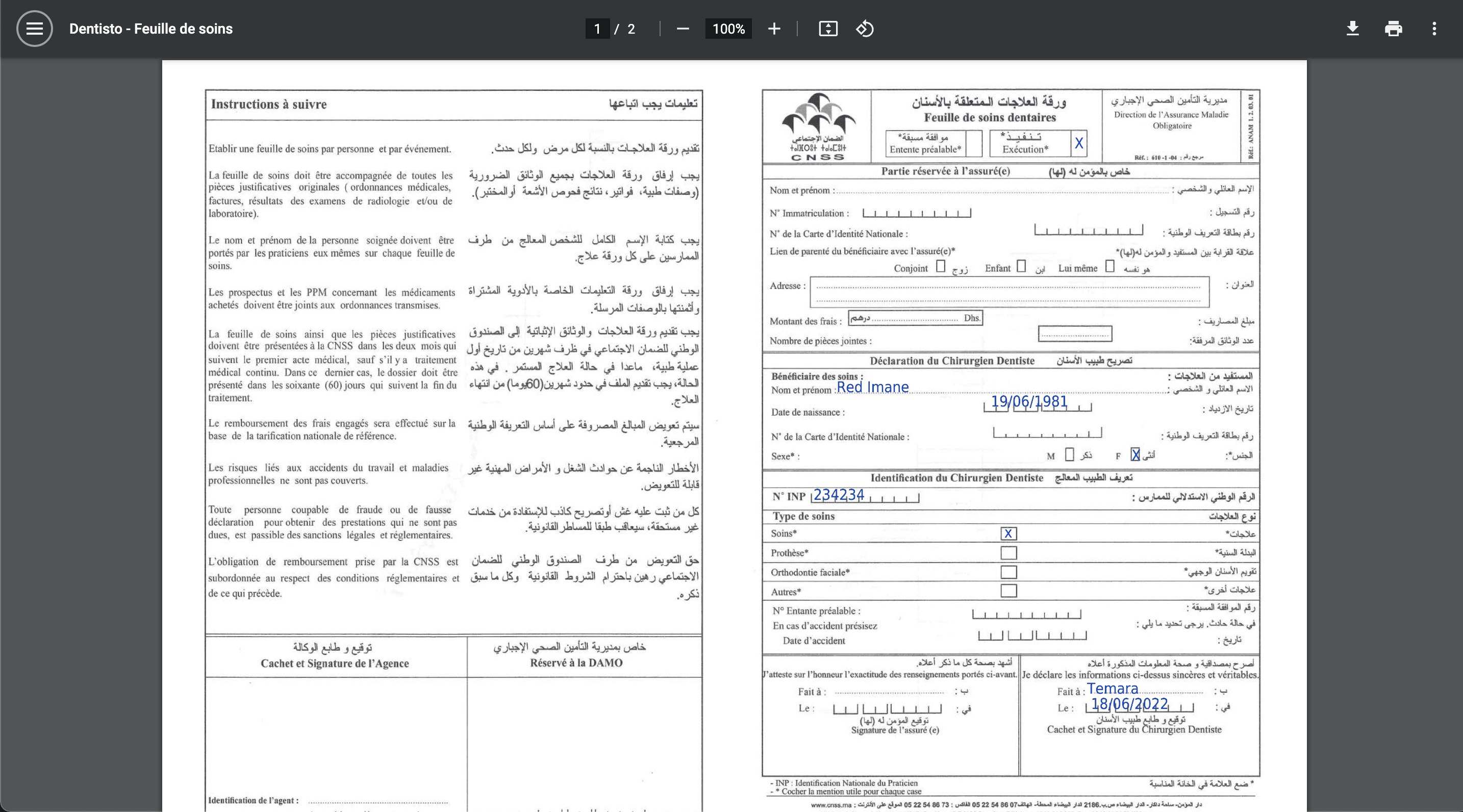Check the Autres checkbox
The height and width of the screenshot is (812, 1463).
1008,591
